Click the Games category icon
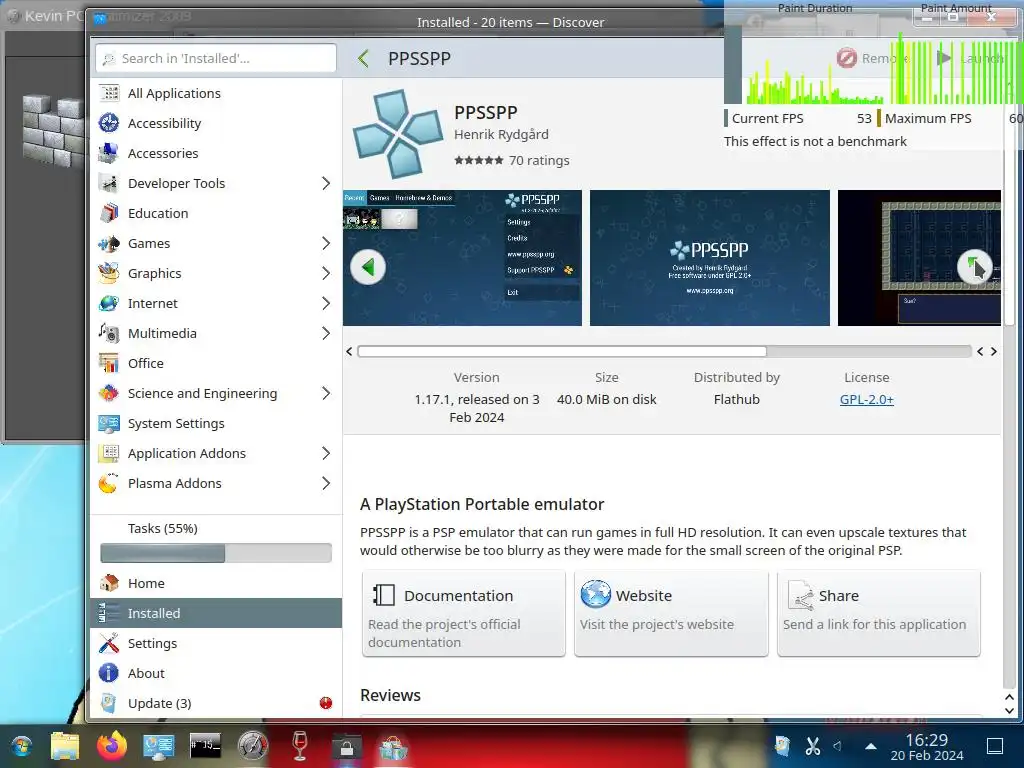This screenshot has height=768, width=1024. tap(109, 244)
